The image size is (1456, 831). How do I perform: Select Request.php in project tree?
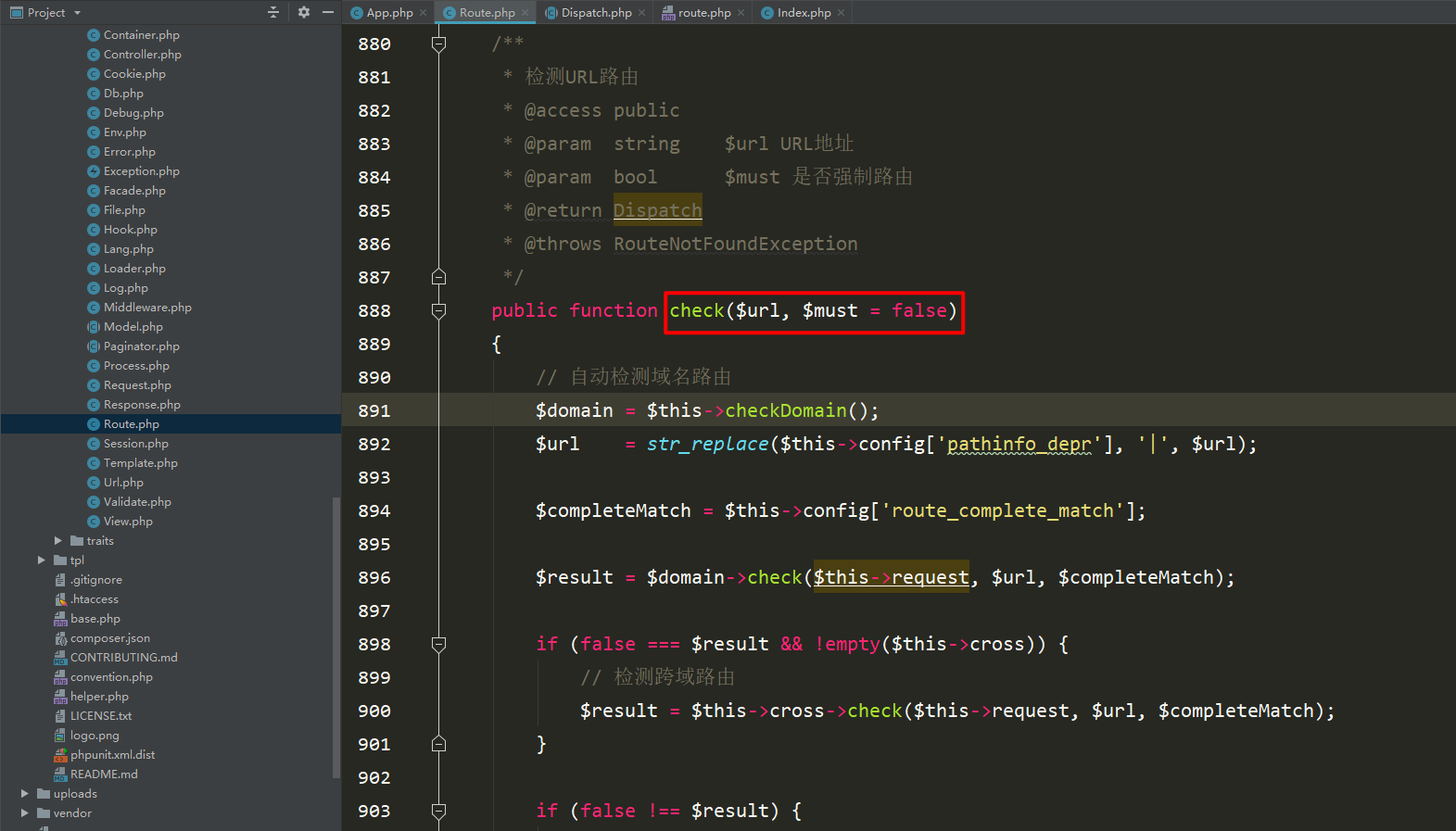pos(137,385)
